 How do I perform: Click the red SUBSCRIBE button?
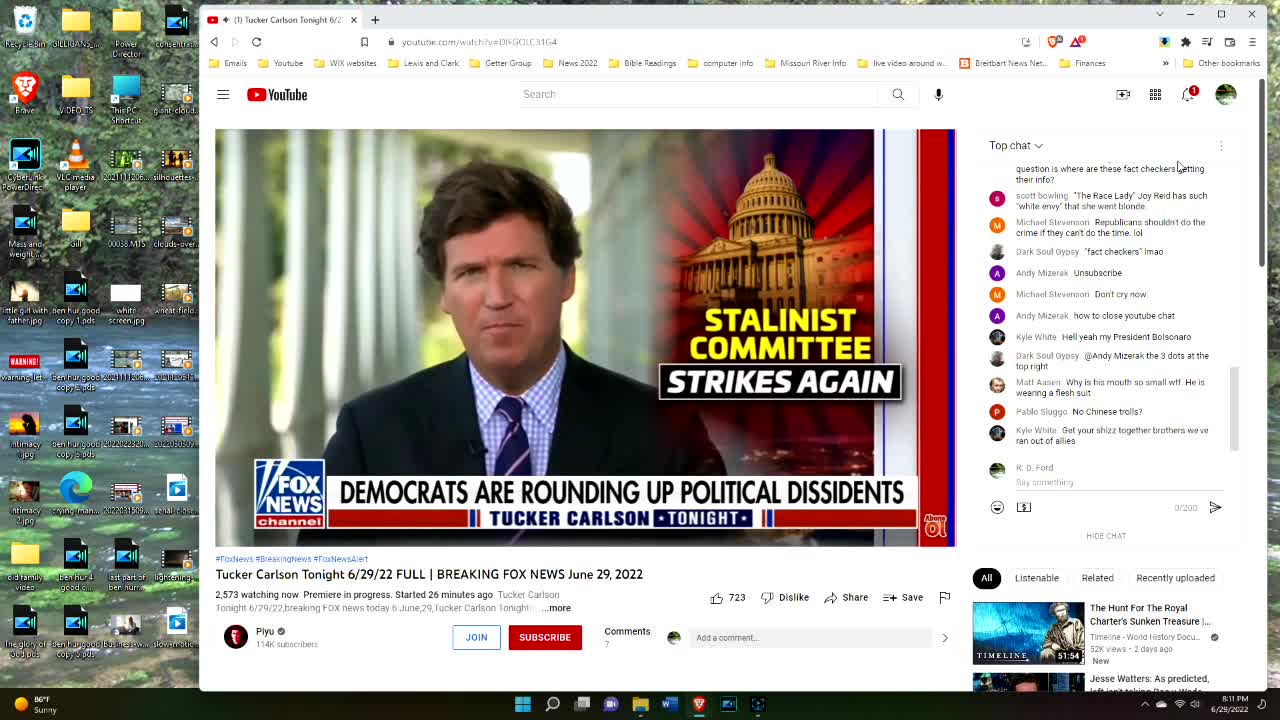(545, 637)
